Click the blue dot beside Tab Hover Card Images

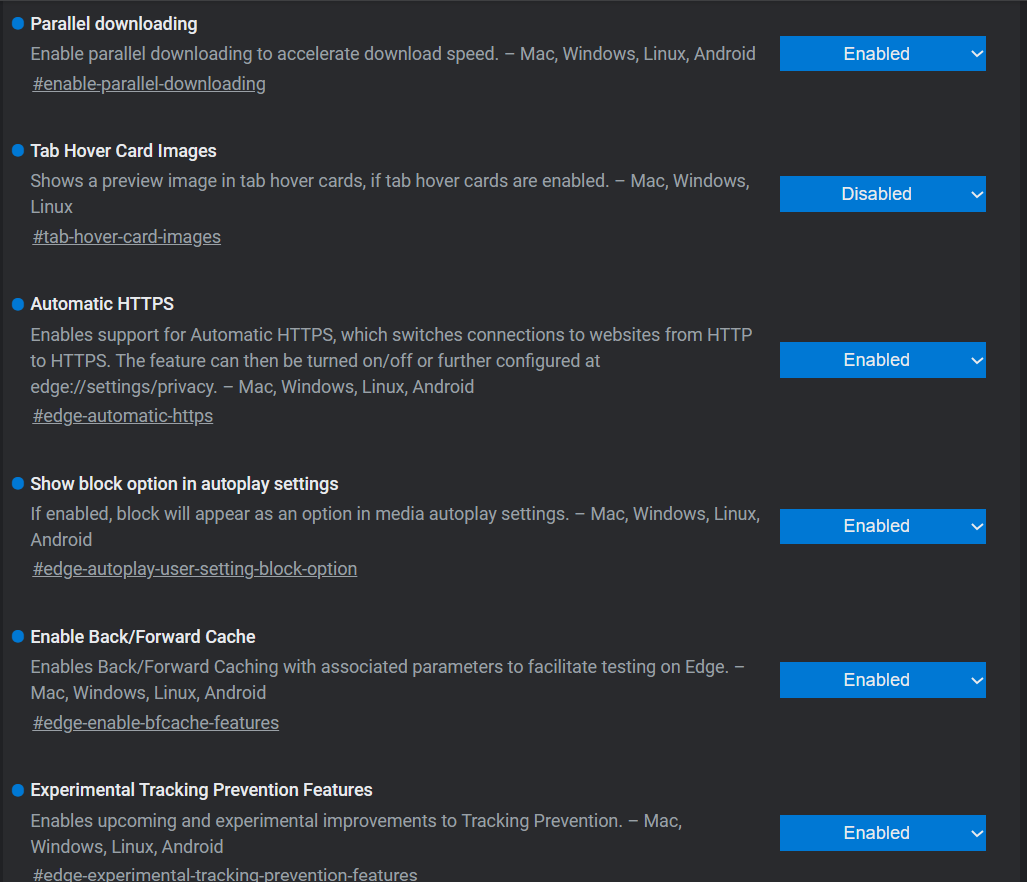click(18, 151)
